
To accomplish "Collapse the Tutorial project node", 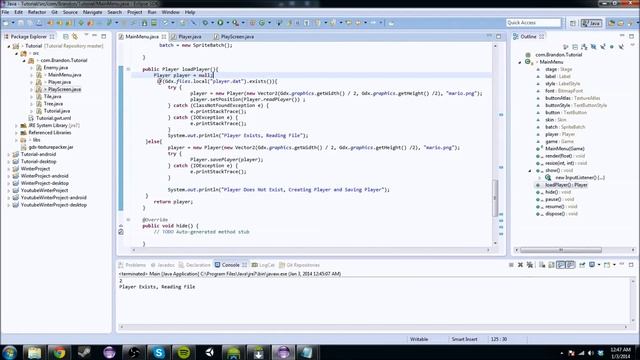I will tap(9, 46).
